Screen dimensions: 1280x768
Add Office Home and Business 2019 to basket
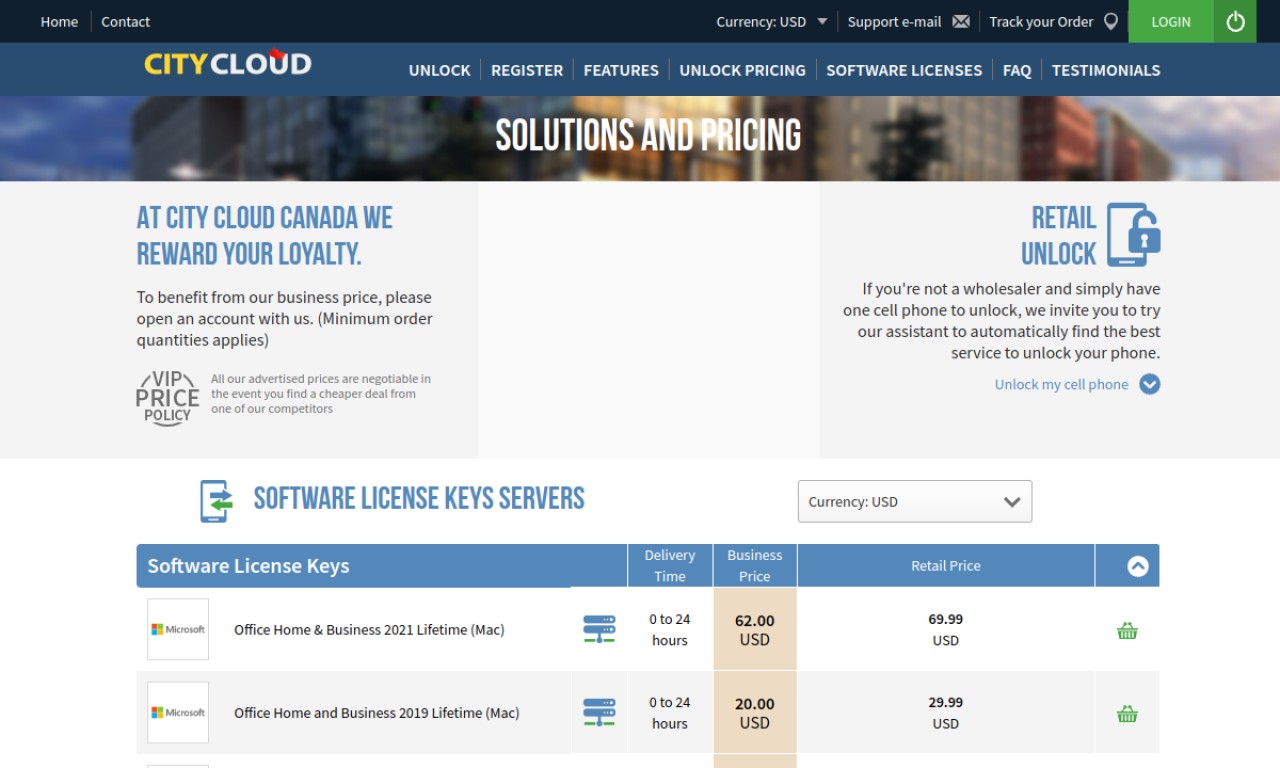[1127, 713]
